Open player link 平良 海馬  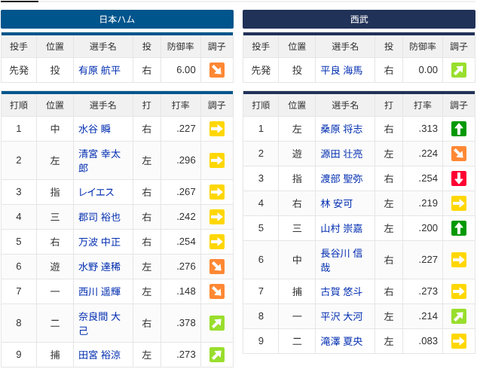341,70
